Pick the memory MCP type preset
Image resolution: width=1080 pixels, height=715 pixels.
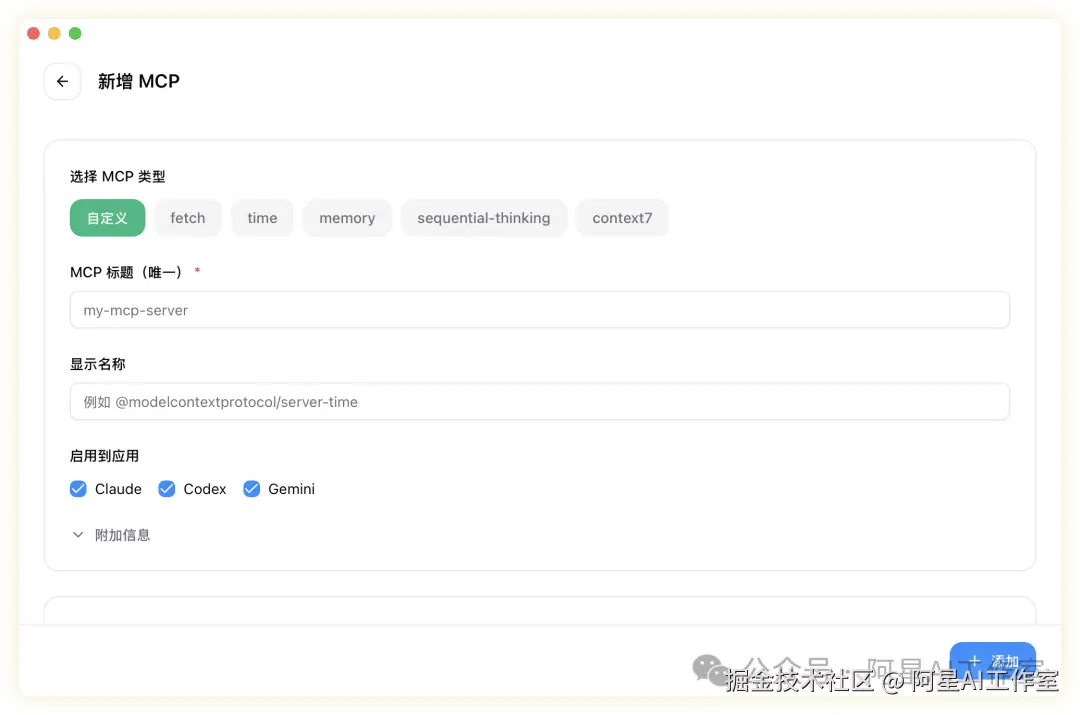point(347,218)
